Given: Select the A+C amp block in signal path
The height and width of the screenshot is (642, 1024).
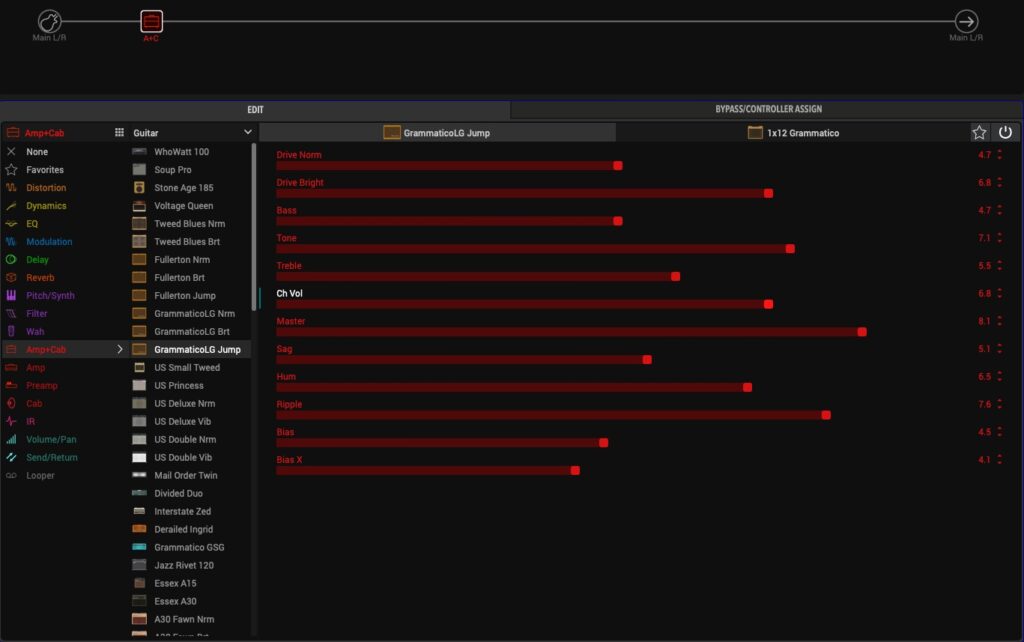Looking at the screenshot, I should pyautogui.click(x=151, y=21).
